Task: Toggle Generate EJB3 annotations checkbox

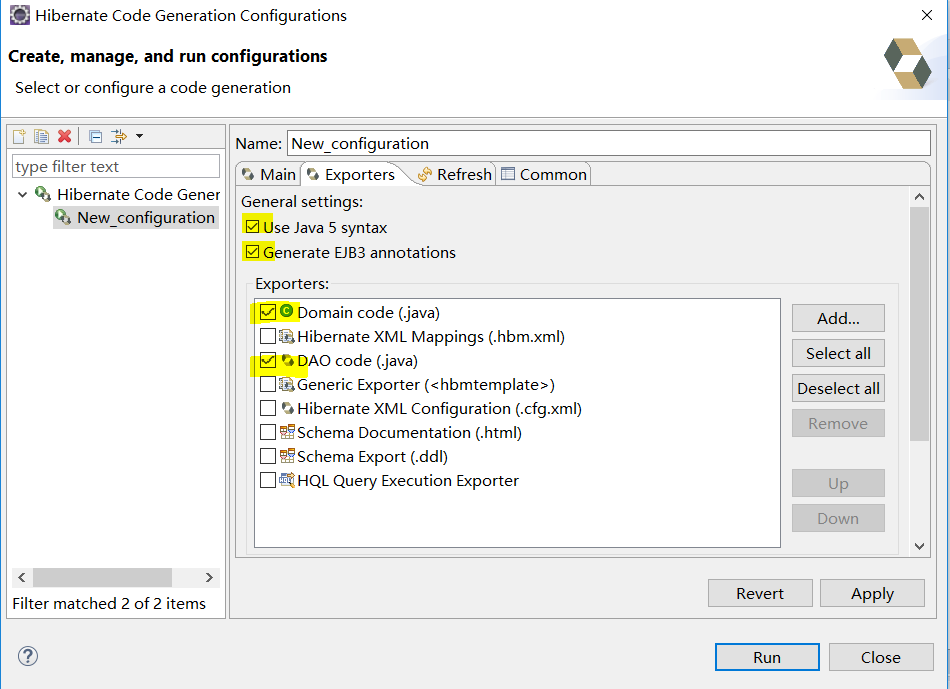Action: 252,251
